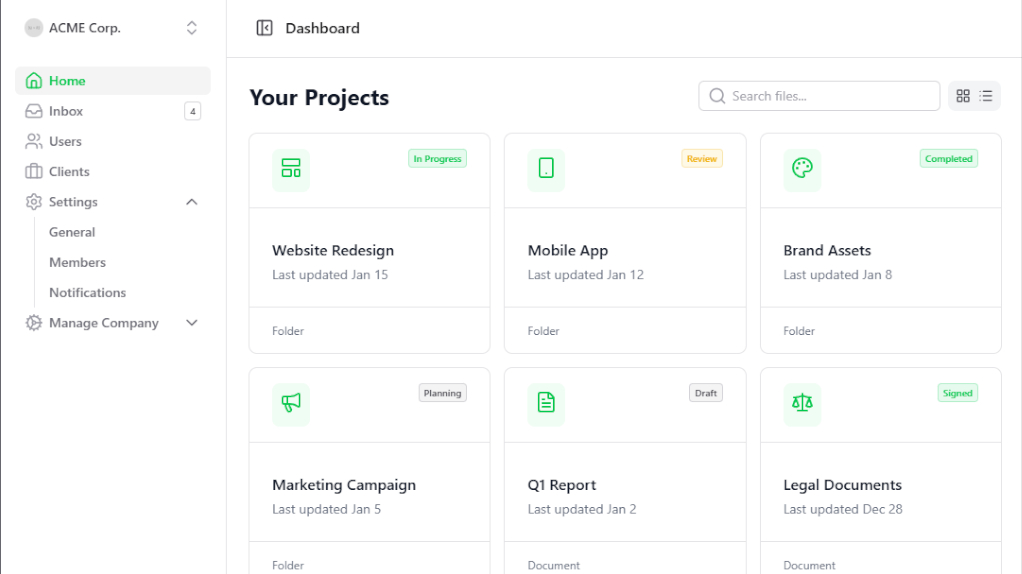Click the Q1 Report document icon
Image resolution: width=1022 pixels, height=574 pixels.
click(x=546, y=403)
